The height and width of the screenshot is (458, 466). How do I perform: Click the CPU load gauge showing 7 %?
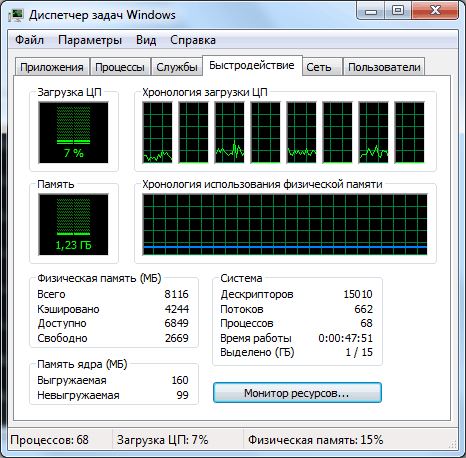[74, 133]
